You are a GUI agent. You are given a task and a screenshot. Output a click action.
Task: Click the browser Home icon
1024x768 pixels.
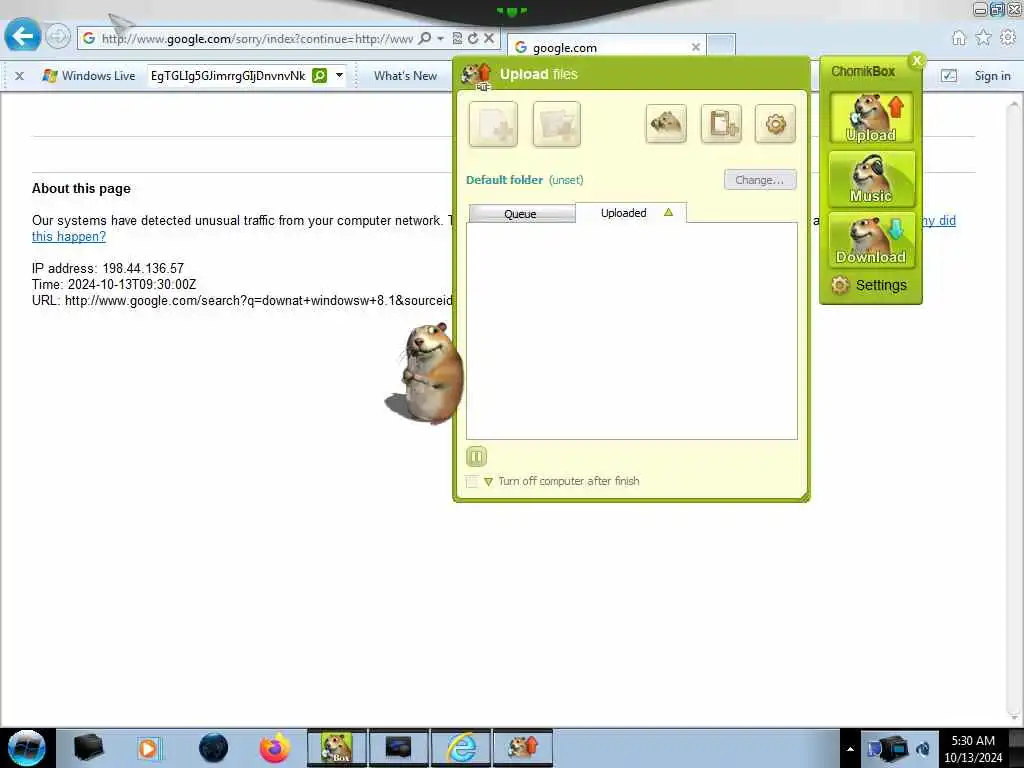click(x=959, y=38)
